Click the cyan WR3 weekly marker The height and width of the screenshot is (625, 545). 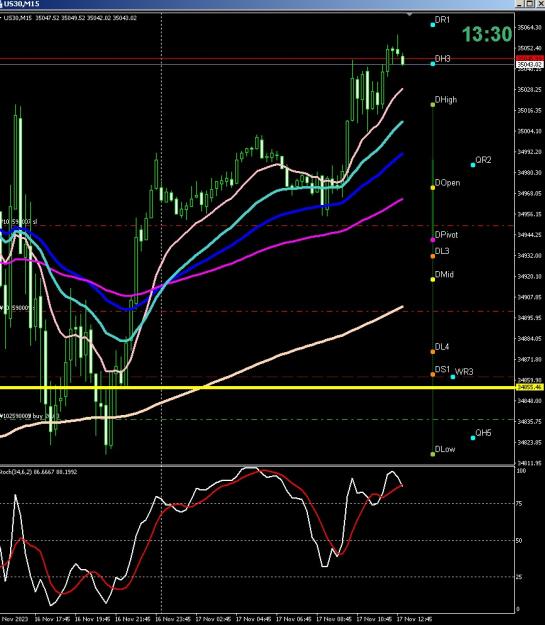point(453,377)
